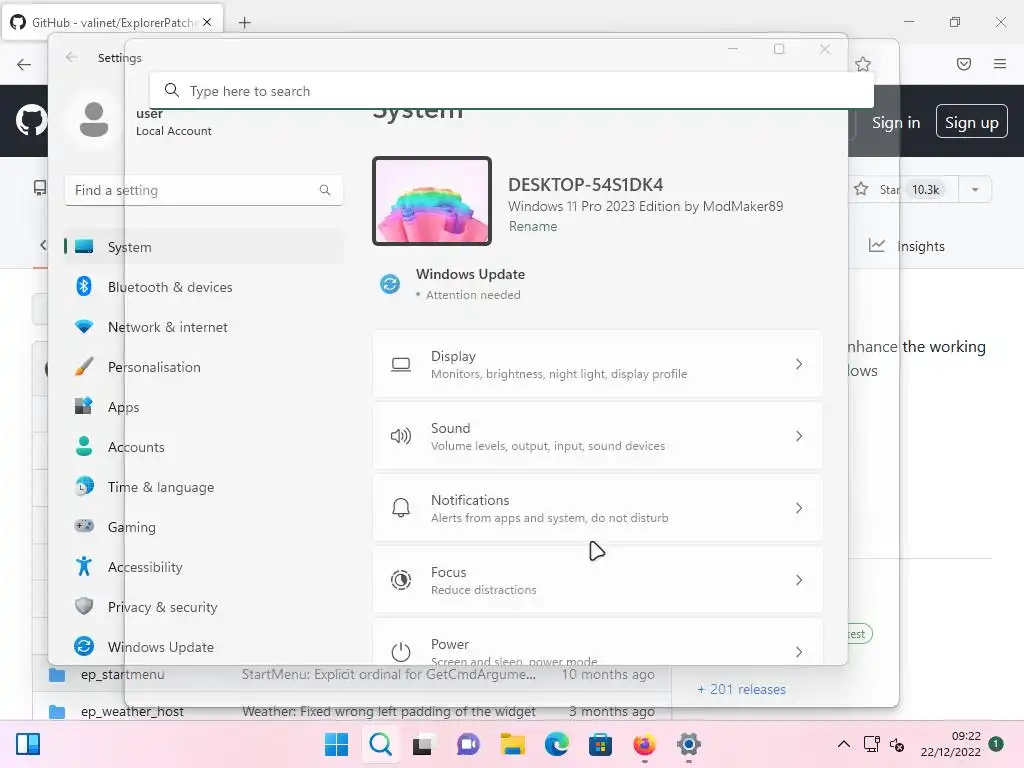
Task: Open widgets panel on taskbar
Action: tap(28, 744)
